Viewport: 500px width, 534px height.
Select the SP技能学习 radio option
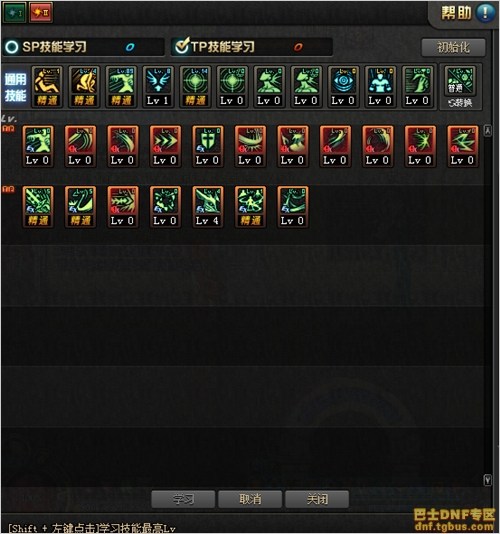click(x=12, y=47)
